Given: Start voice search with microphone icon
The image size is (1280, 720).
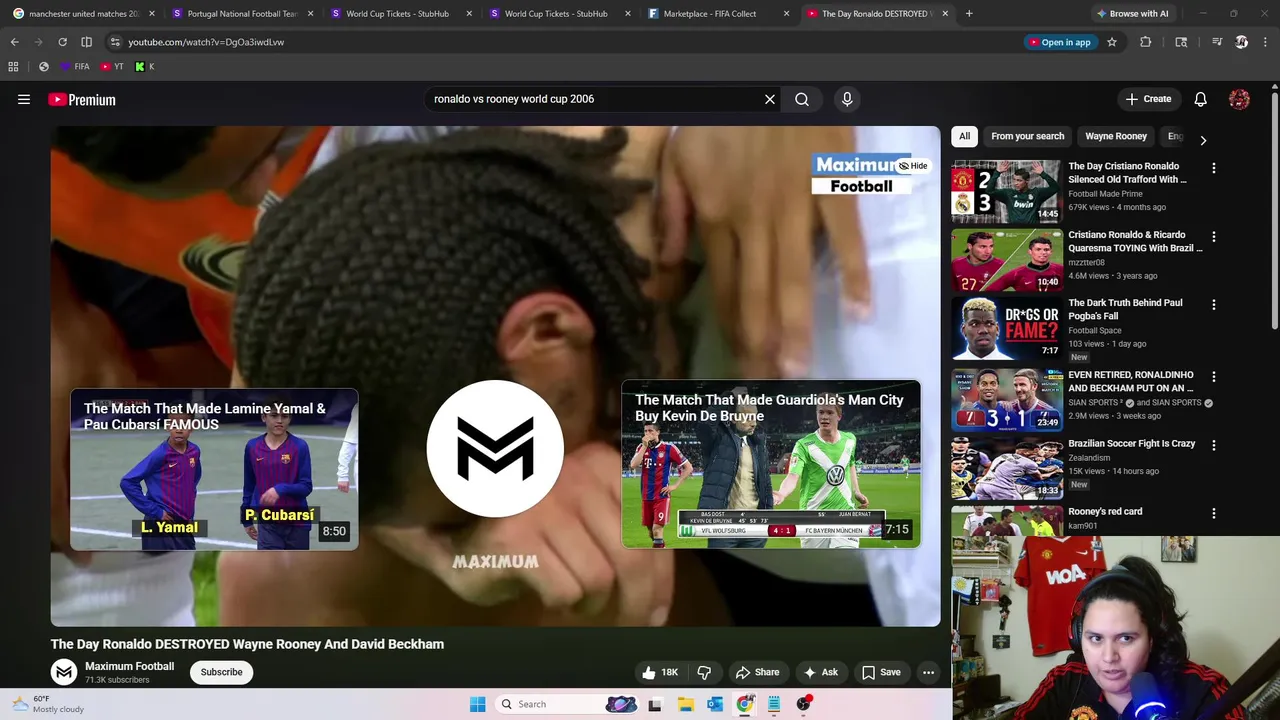Looking at the screenshot, I should click(x=847, y=99).
